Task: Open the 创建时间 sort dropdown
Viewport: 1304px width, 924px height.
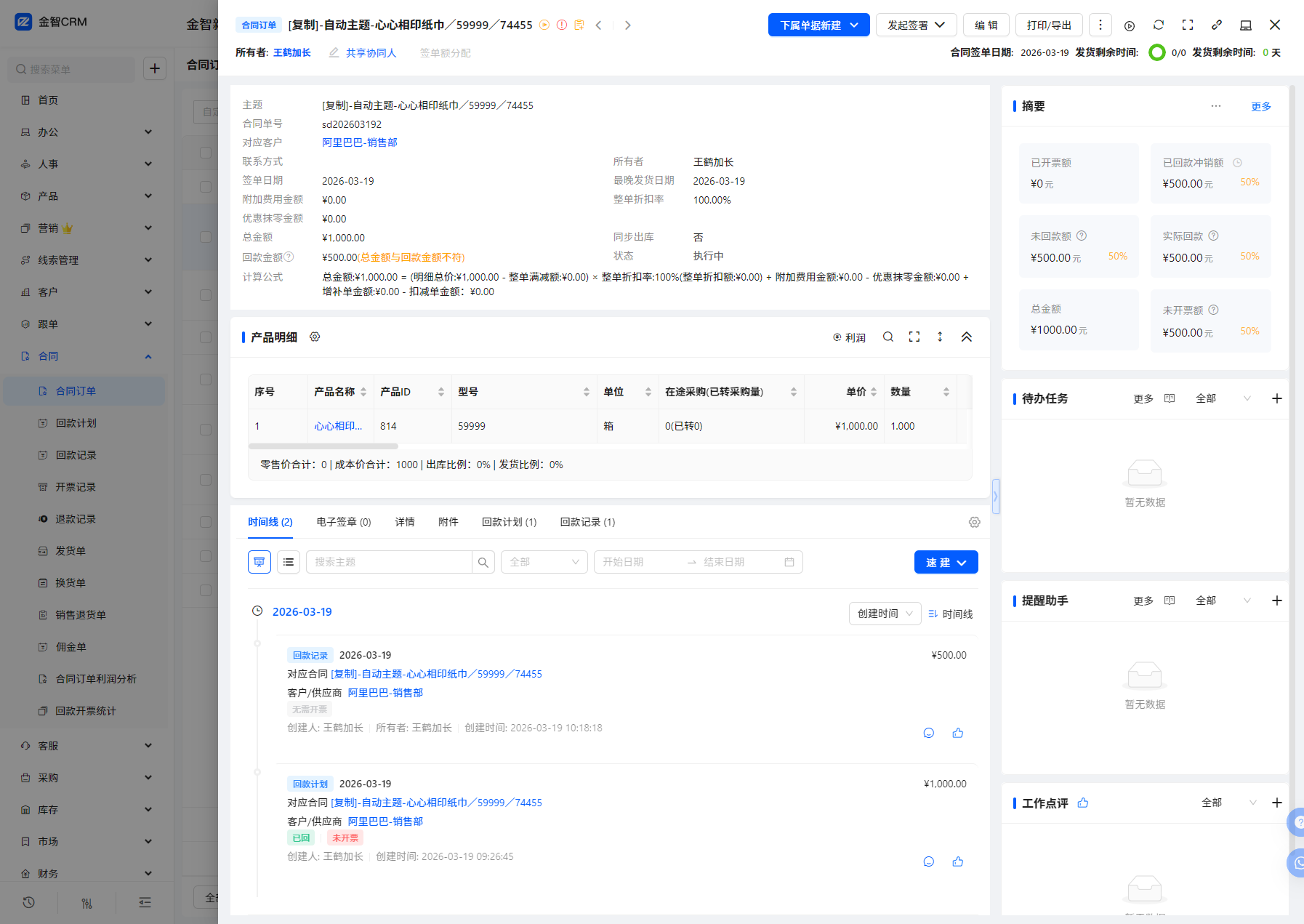Action: (885, 614)
